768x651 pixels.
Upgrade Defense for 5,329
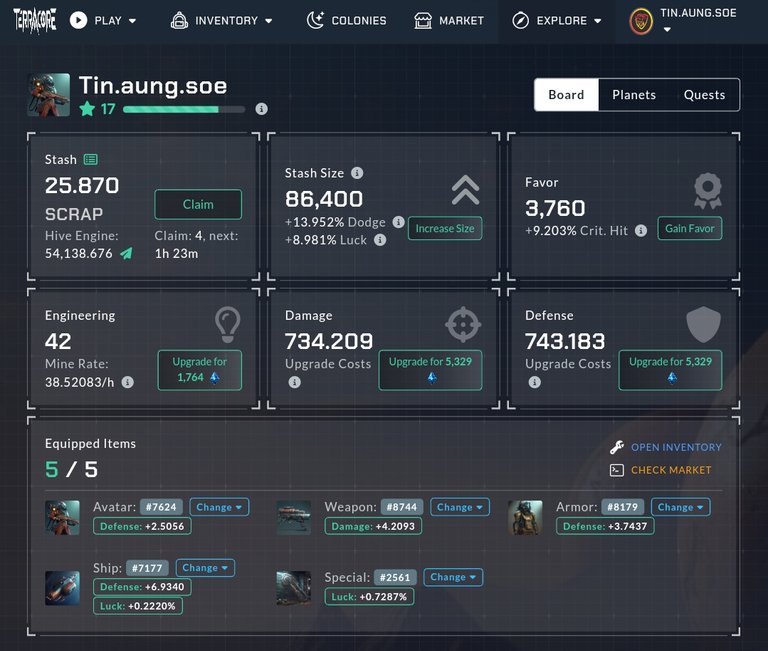pyautogui.click(x=670, y=370)
